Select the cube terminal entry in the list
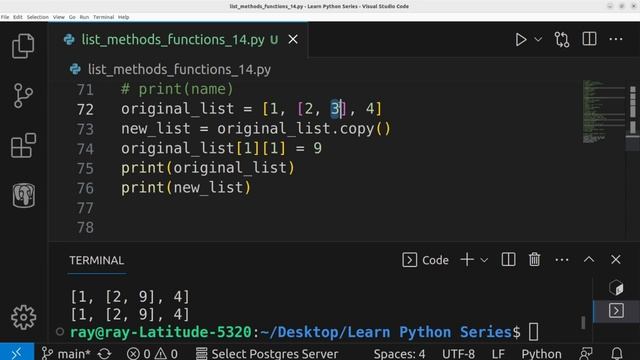 click(616, 287)
